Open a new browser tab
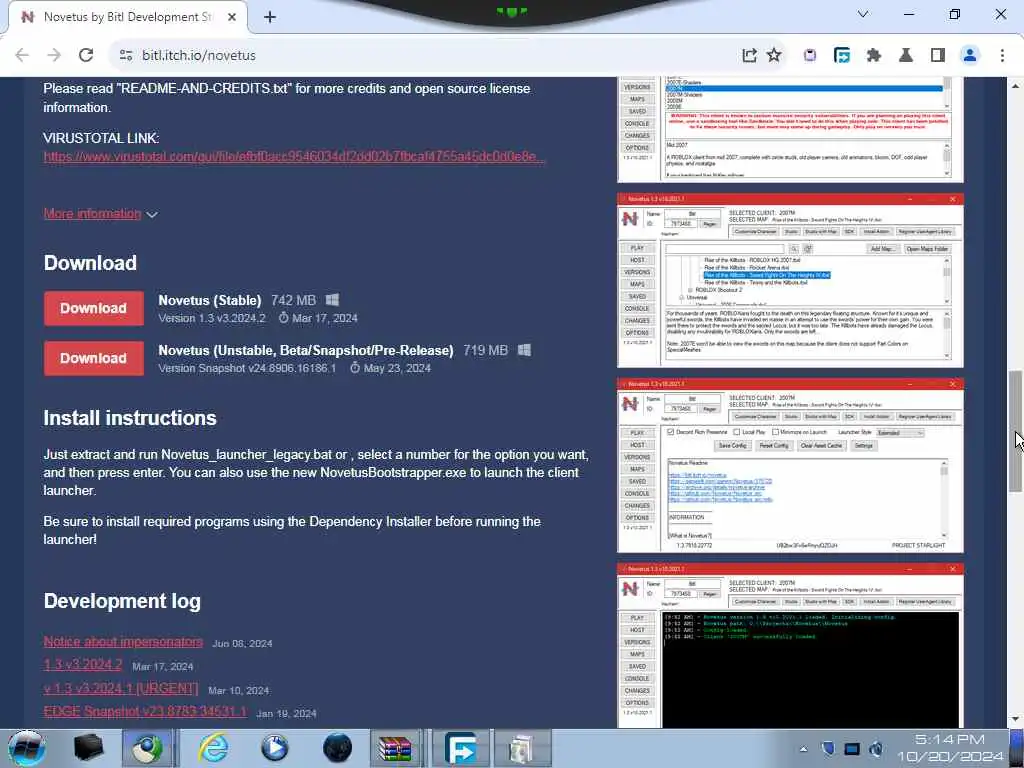Viewport: 1024px width, 768px height. pyautogui.click(x=270, y=17)
